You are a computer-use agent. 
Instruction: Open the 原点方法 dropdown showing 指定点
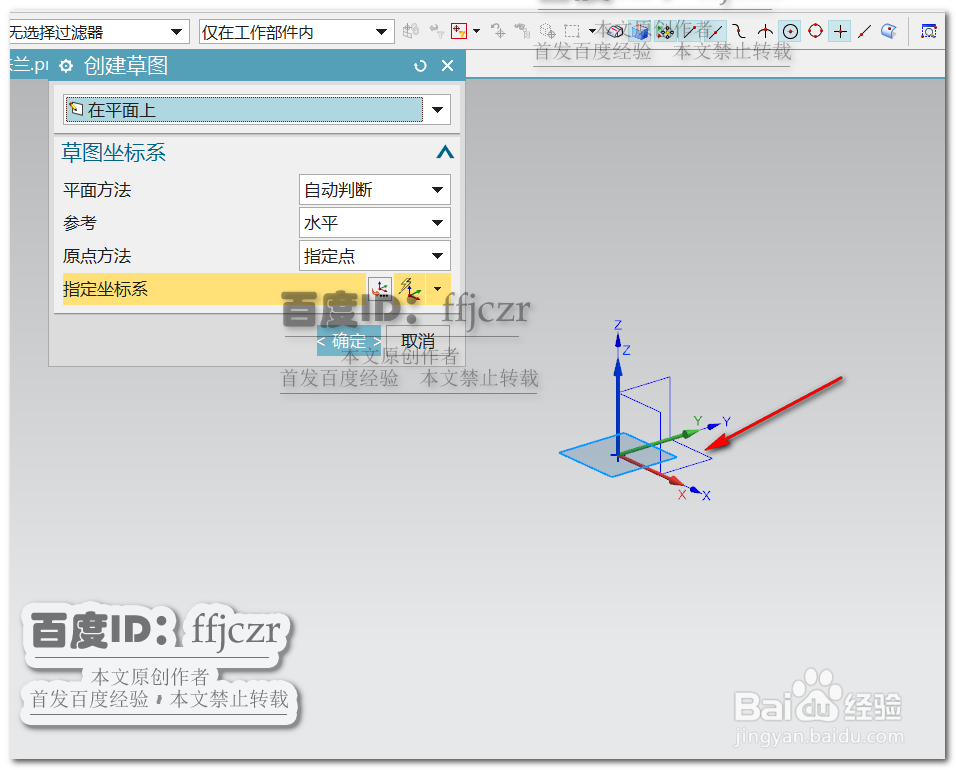point(374,255)
